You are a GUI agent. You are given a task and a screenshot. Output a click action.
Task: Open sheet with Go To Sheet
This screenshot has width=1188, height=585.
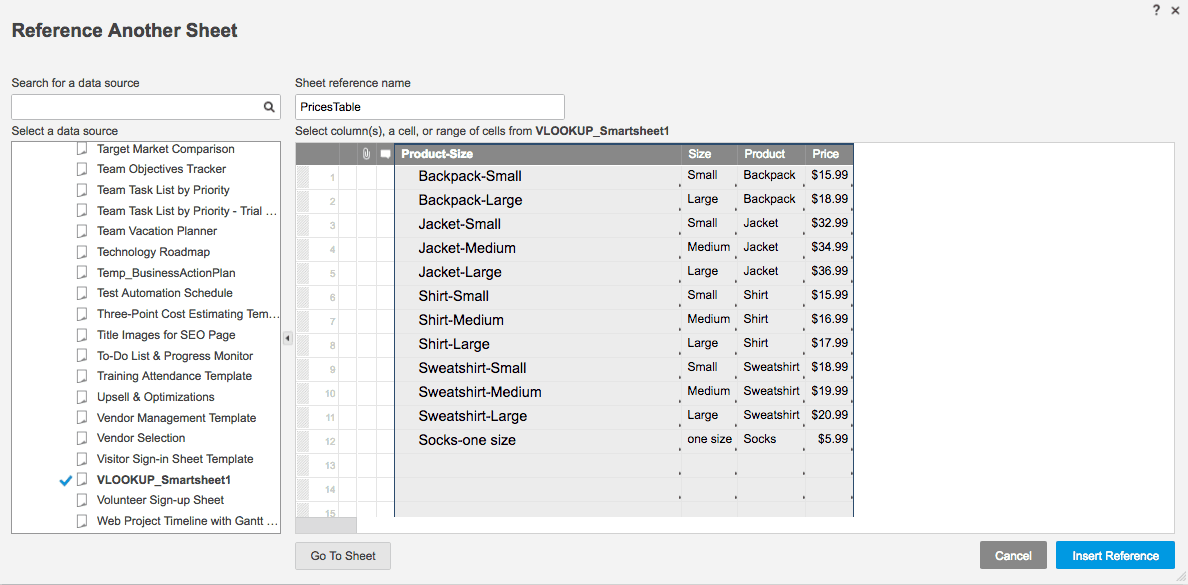pos(342,556)
